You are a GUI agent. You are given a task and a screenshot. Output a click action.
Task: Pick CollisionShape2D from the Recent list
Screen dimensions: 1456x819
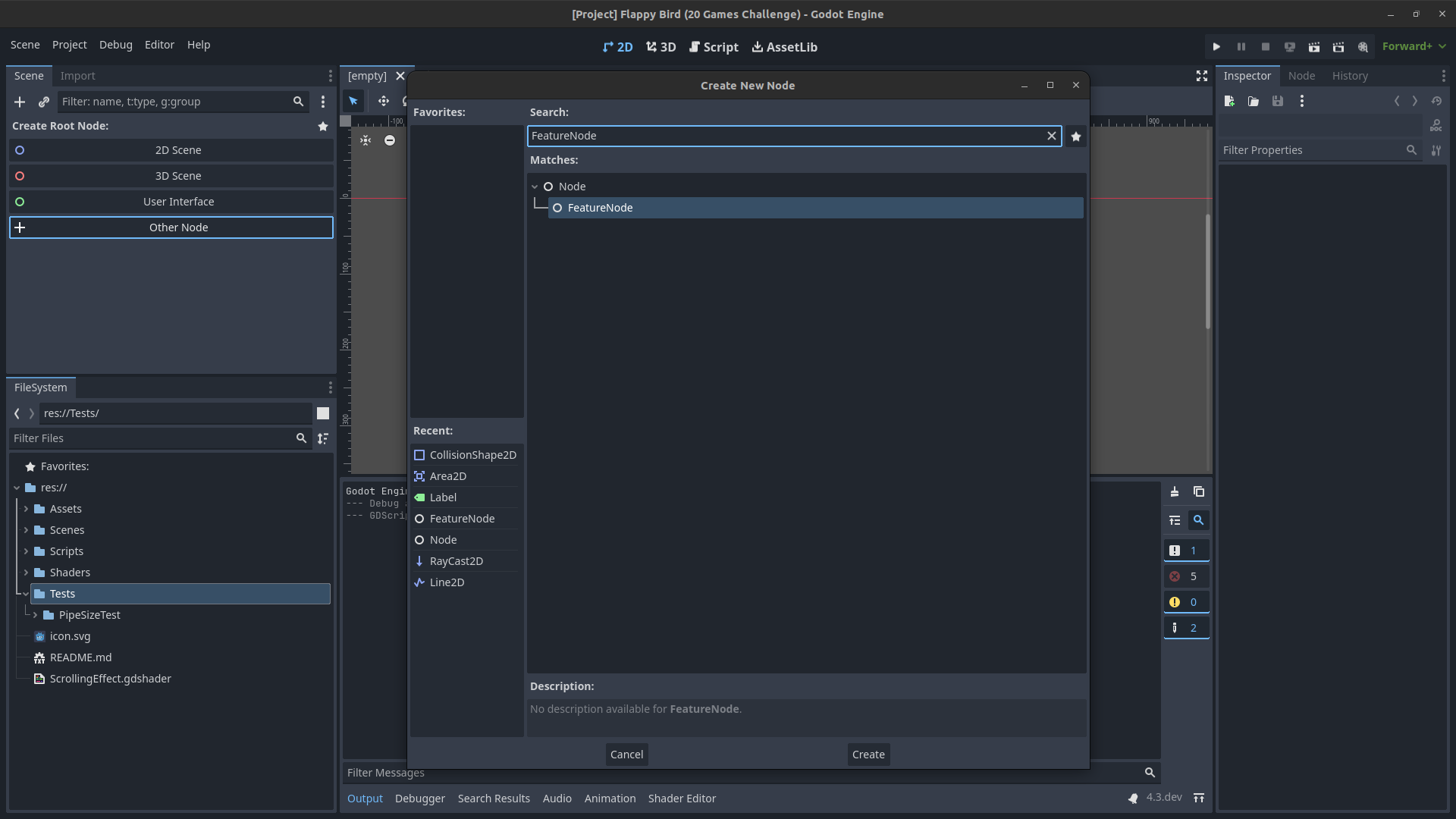point(466,455)
